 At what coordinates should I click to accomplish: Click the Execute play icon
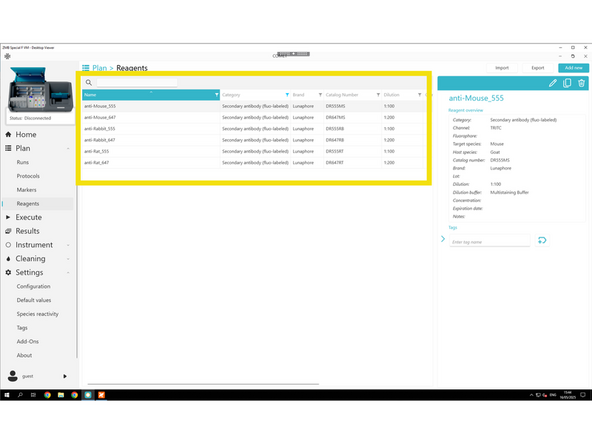coord(8,217)
